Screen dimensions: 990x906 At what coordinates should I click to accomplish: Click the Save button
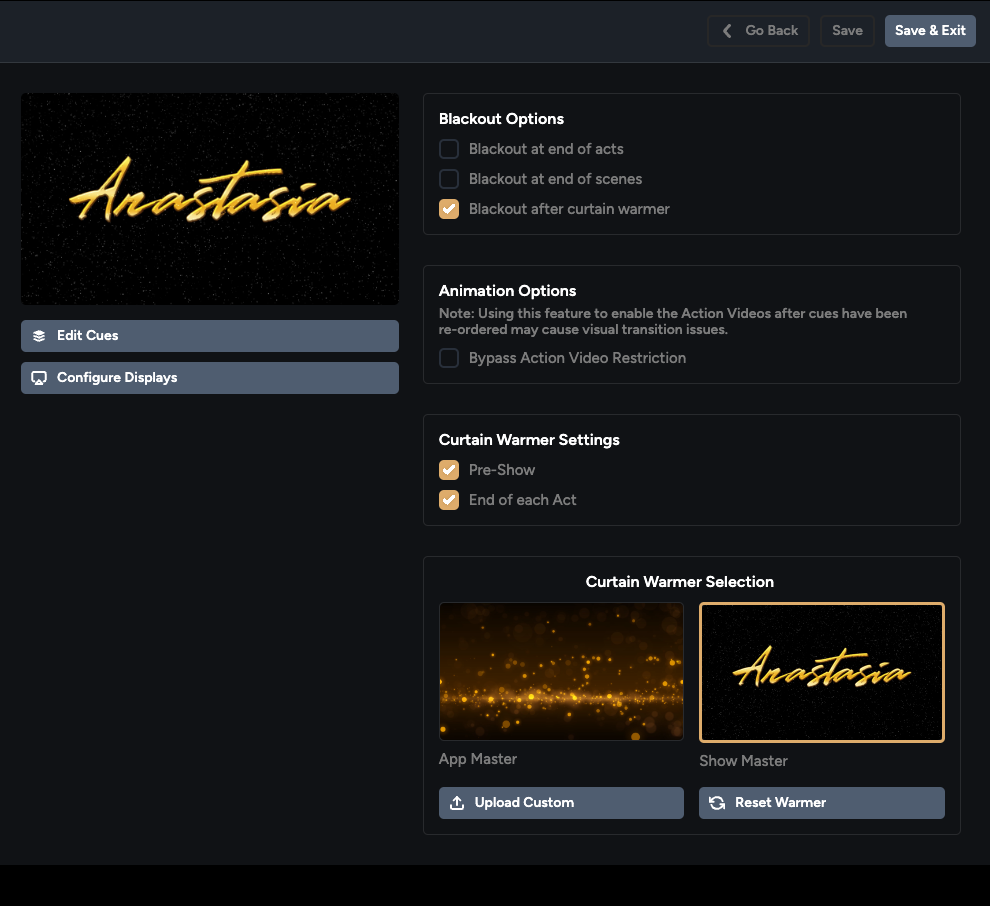coord(847,31)
